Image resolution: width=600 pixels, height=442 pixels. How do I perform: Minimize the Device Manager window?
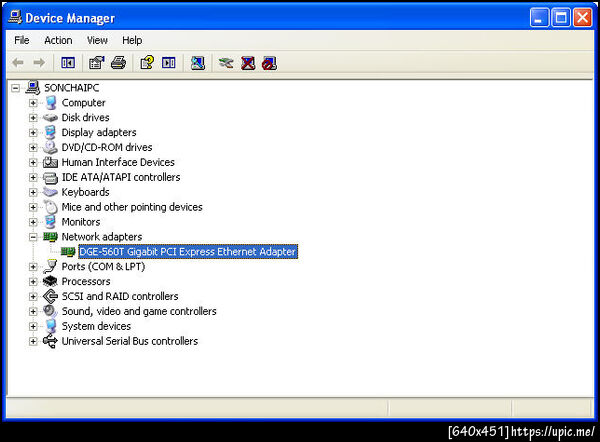(539, 18)
